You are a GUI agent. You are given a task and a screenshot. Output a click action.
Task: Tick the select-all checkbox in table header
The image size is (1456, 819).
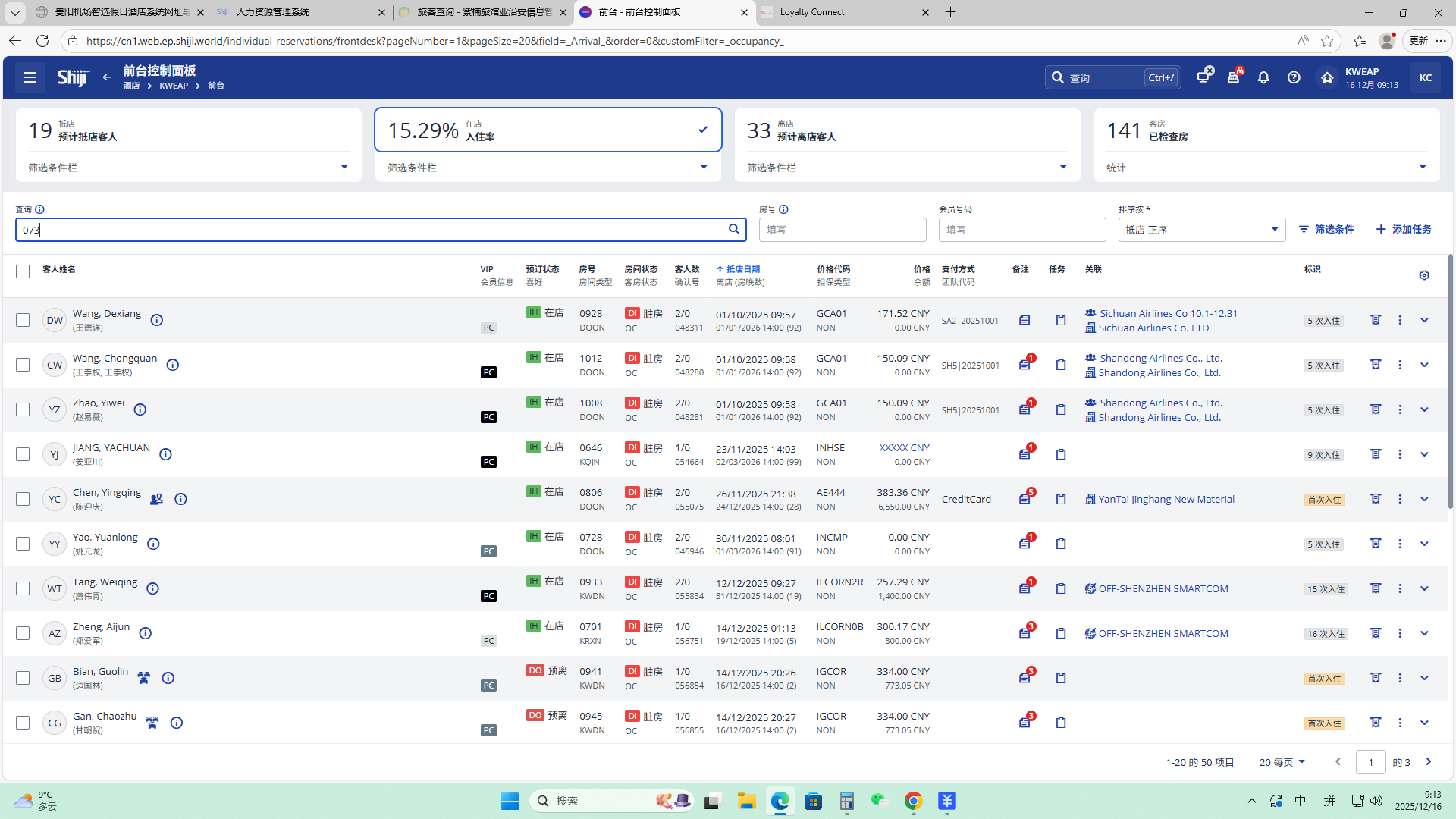tap(23, 271)
